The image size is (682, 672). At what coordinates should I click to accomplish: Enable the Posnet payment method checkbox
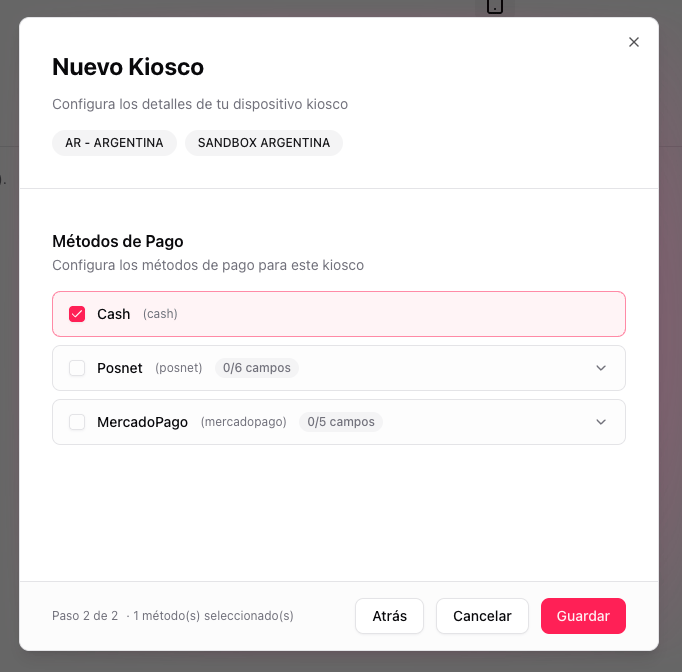pos(77,368)
